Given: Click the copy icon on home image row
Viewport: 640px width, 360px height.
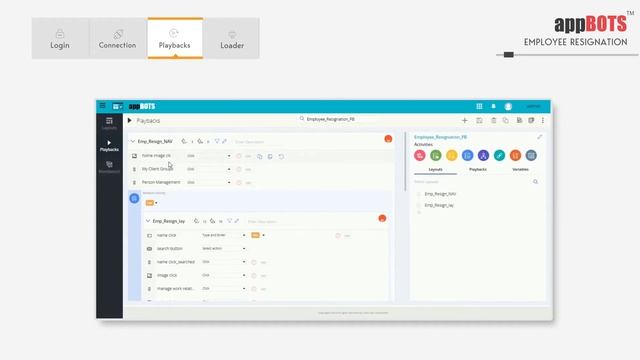Looking at the screenshot, I should 260,156.
